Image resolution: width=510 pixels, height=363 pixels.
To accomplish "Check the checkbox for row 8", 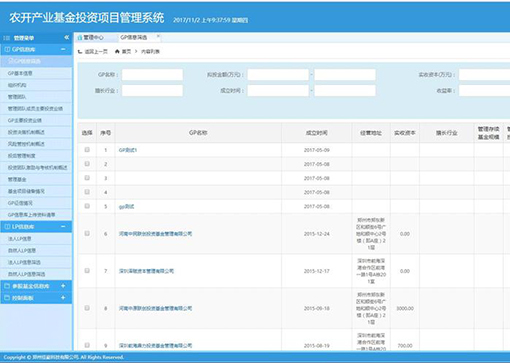I will 87,308.
